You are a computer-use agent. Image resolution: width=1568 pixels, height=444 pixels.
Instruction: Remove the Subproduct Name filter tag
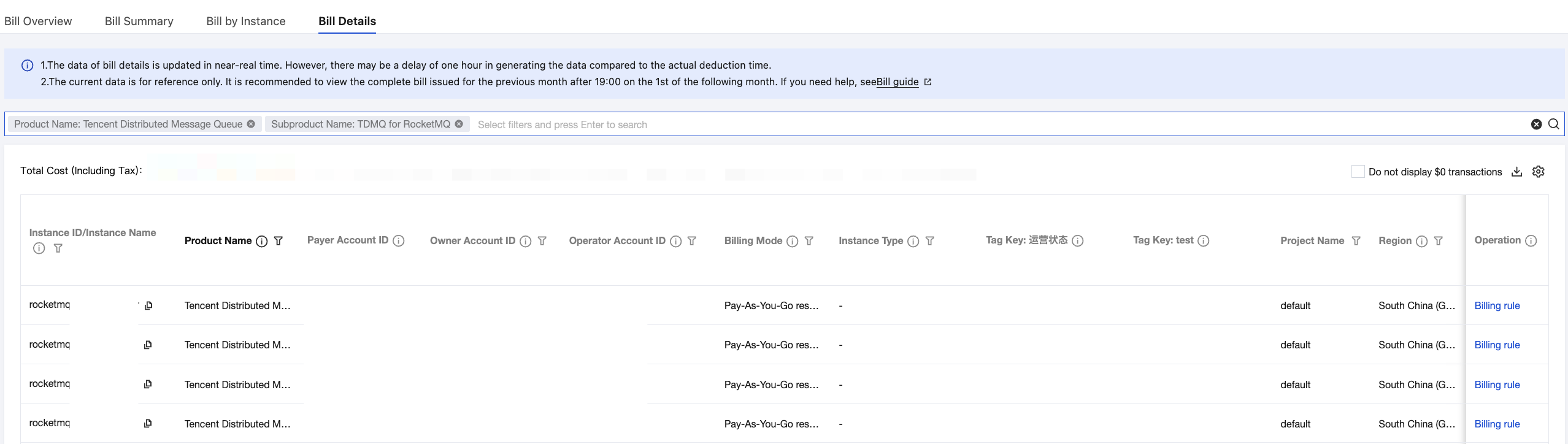459,124
